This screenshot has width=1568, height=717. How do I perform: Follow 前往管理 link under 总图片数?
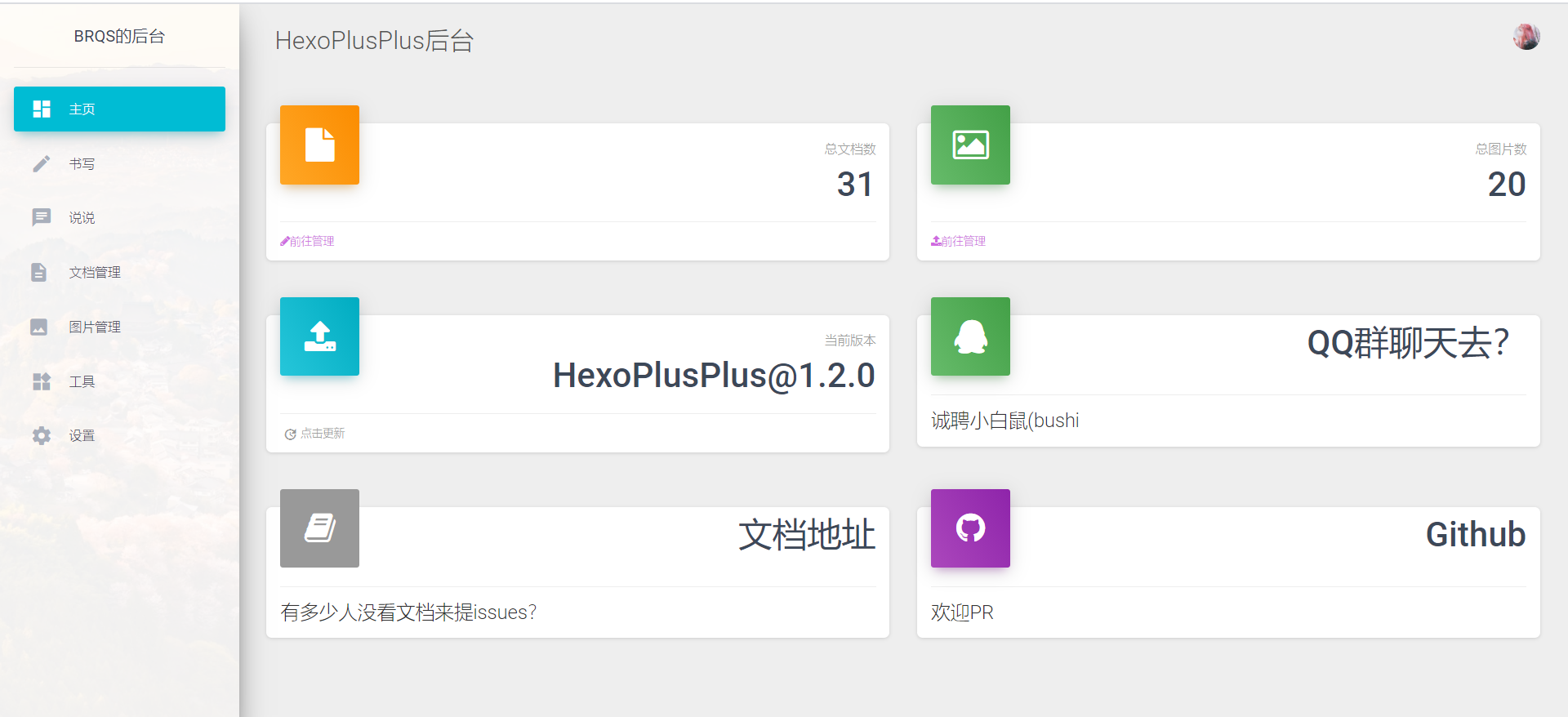(963, 241)
